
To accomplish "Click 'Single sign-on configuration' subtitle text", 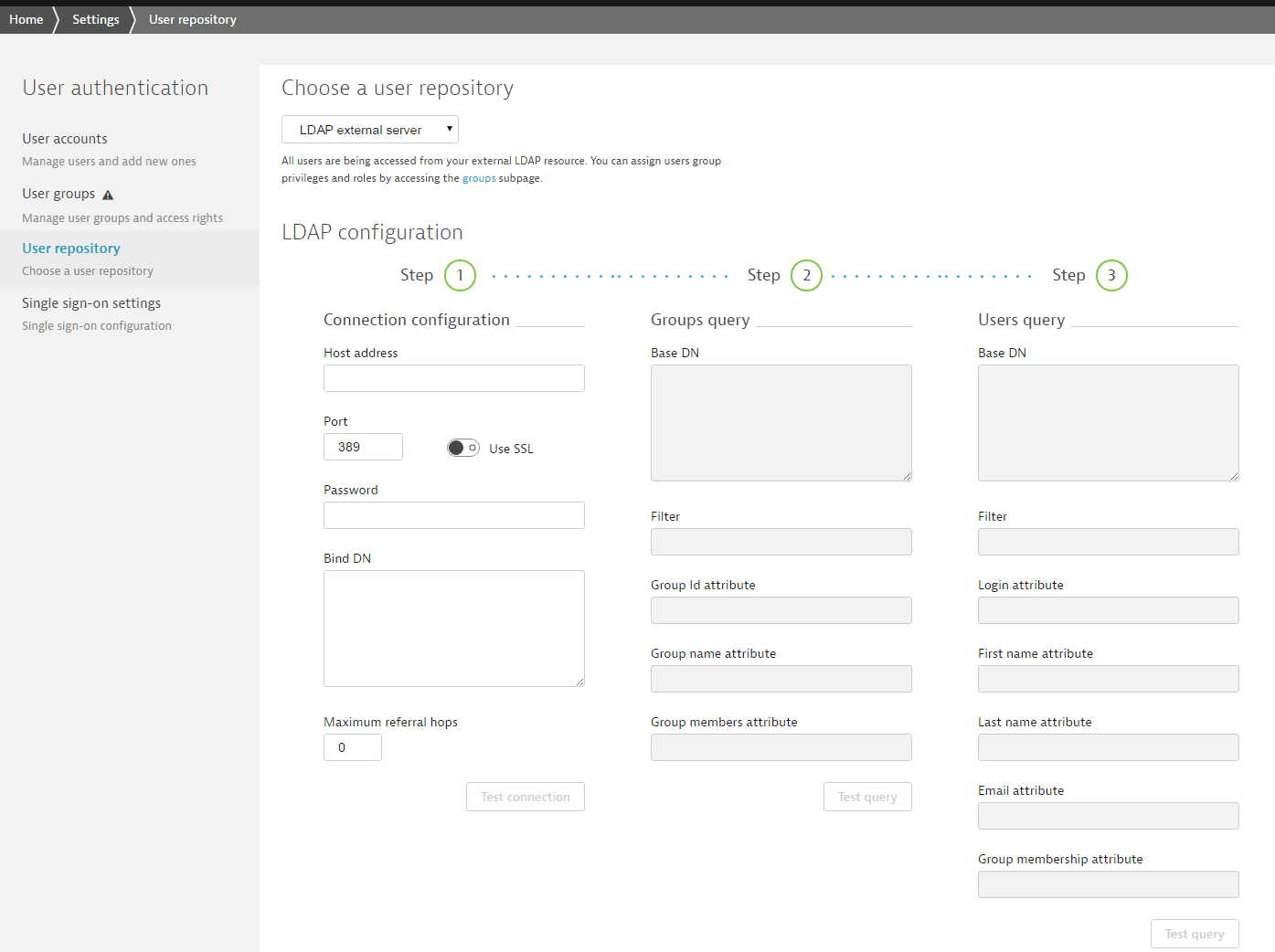I will point(97,326).
